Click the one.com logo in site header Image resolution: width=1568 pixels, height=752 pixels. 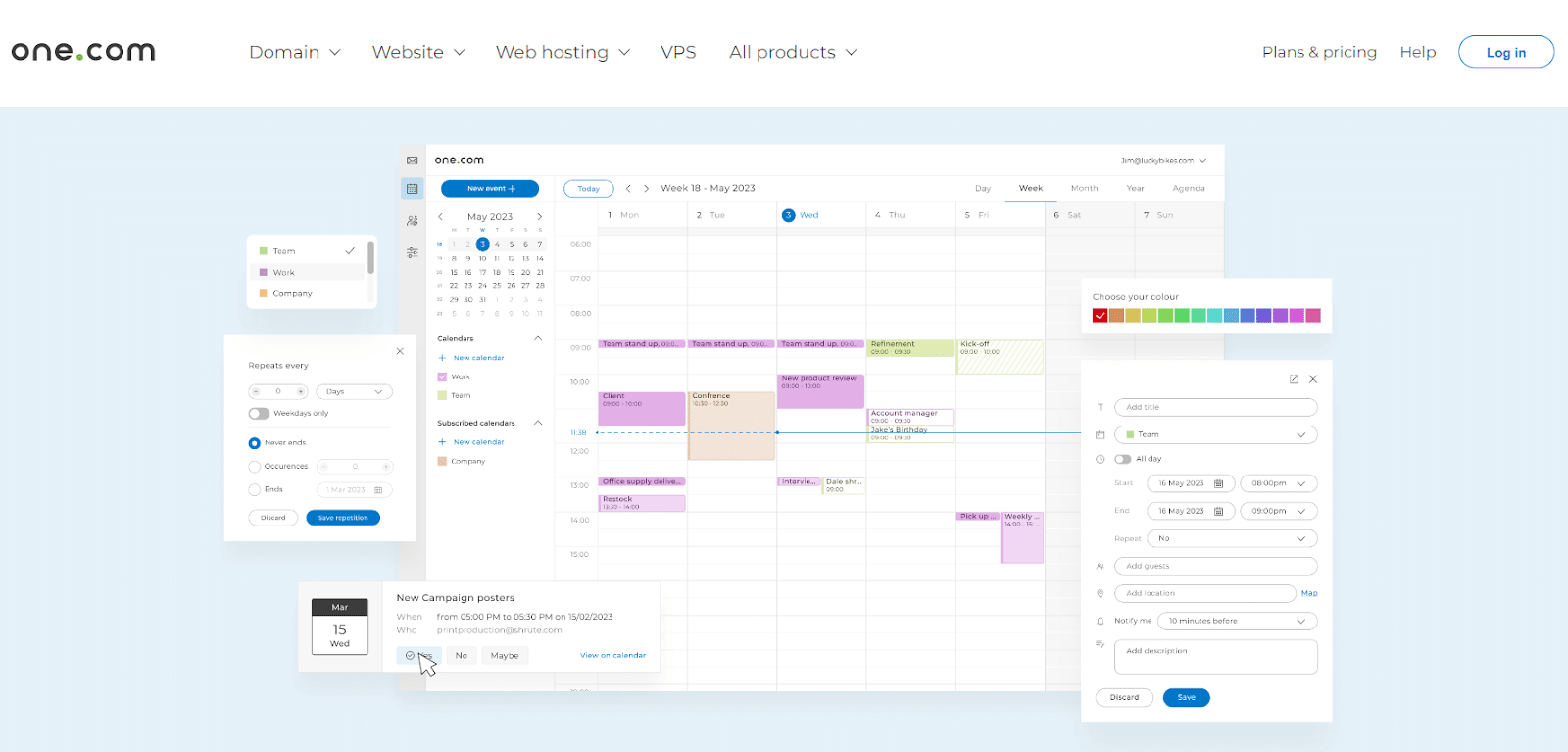83,51
